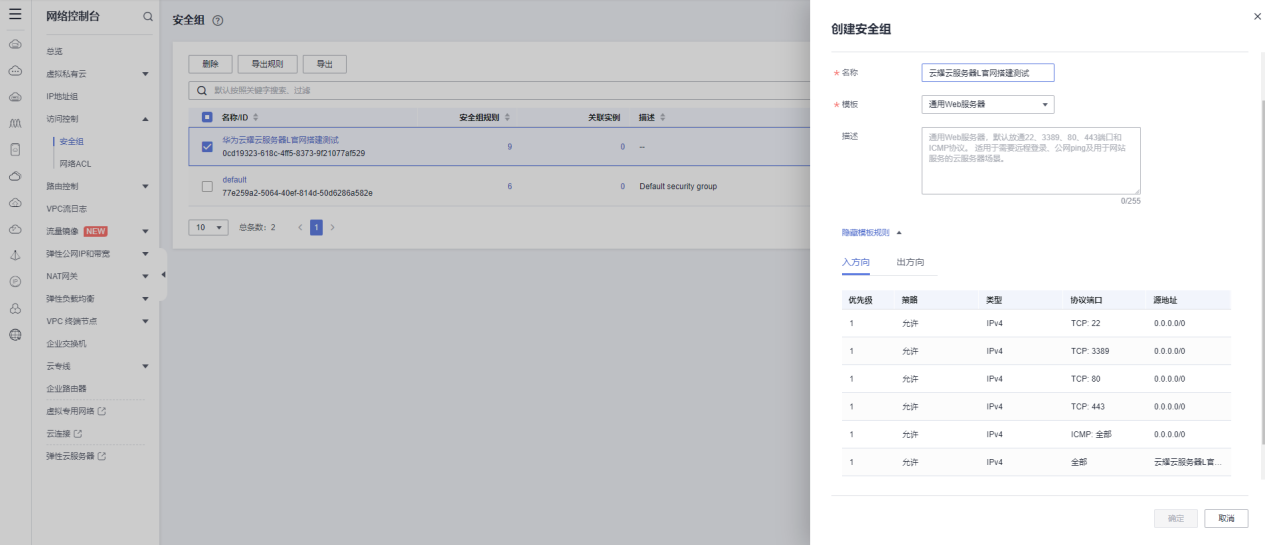Switch to the 入方向 tab
The width and height of the screenshot is (1265, 545).
[856, 262]
